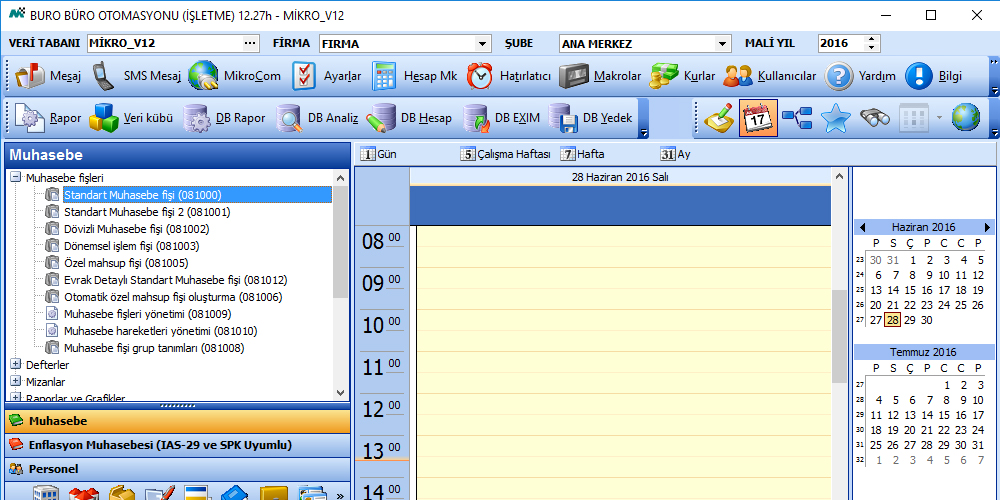The width and height of the screenshot is (1000, 500).
Task: Click the globe icon in toolbar
Action: coord(966,118)
